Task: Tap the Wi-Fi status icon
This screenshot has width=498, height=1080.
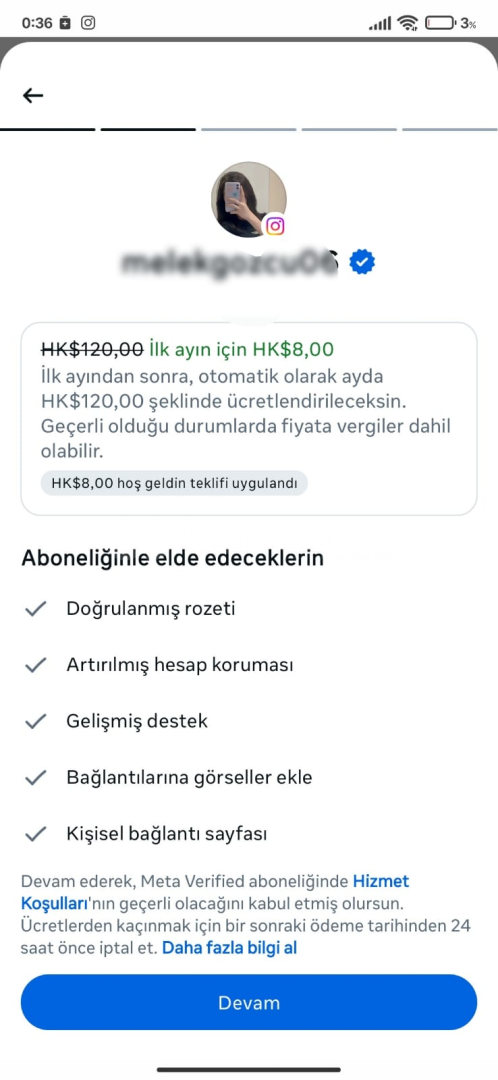Action: pos(408,23)
